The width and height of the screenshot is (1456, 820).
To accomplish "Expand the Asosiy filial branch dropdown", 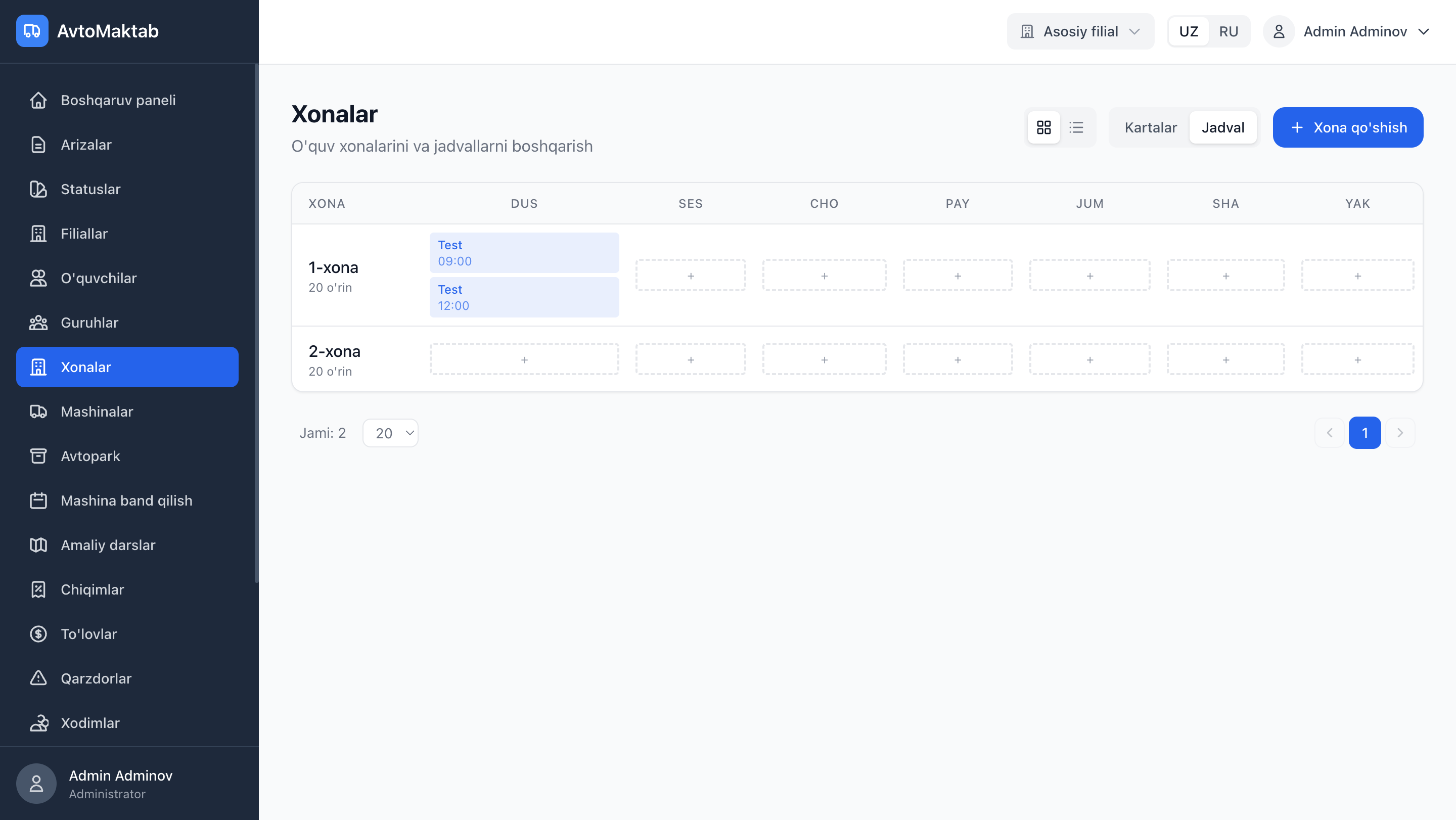I will coord(1080,31).
